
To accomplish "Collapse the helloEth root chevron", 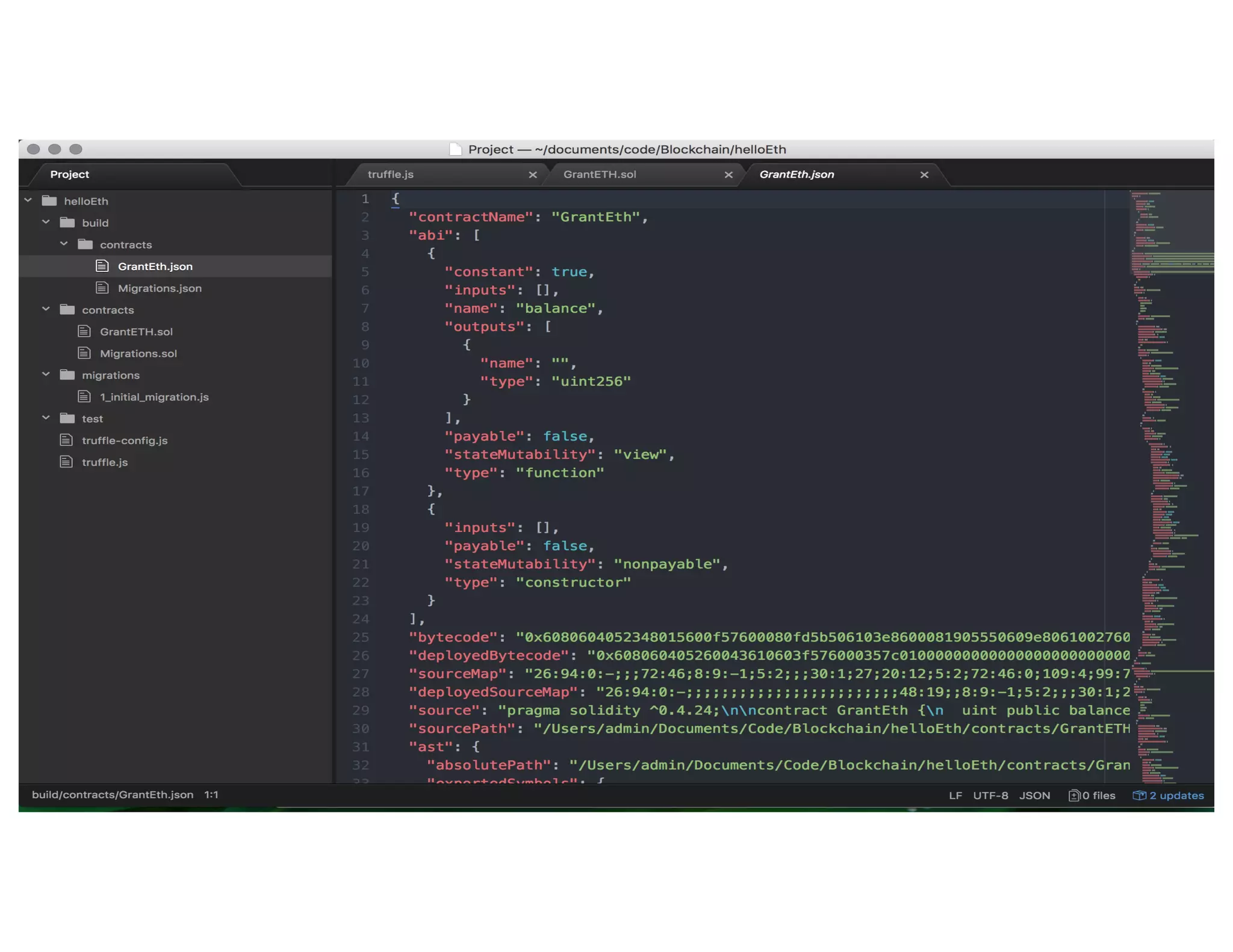I will 28,200.
